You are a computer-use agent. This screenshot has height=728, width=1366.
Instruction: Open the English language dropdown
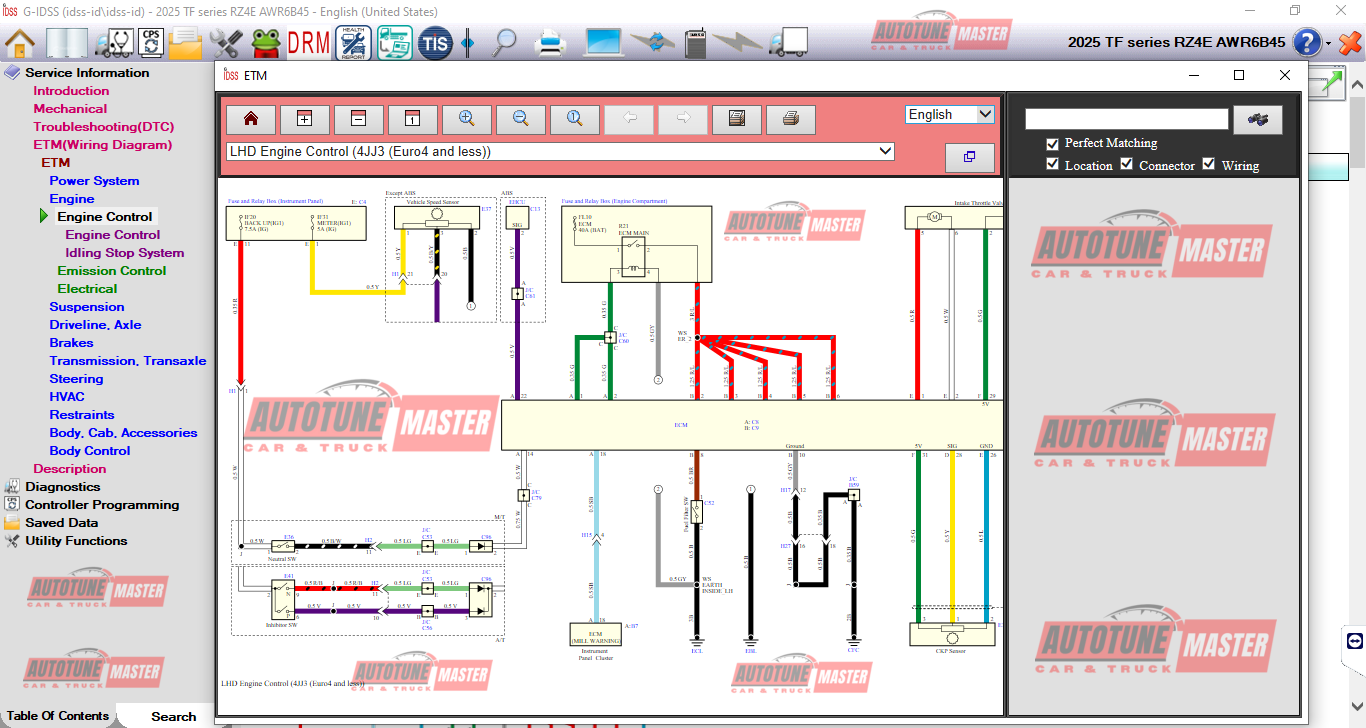click(x=950, y=115)
